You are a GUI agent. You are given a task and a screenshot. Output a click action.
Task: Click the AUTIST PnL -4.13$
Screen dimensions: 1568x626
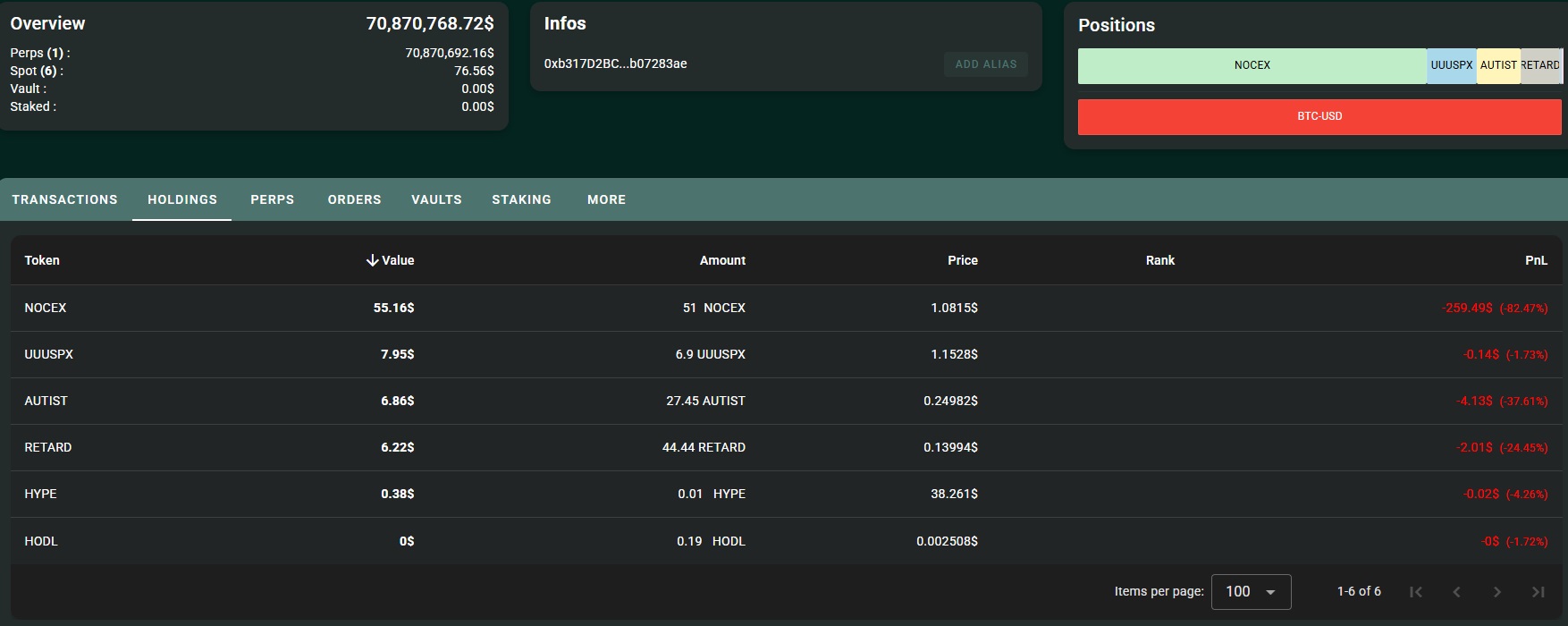click(x=1474, y=401)
